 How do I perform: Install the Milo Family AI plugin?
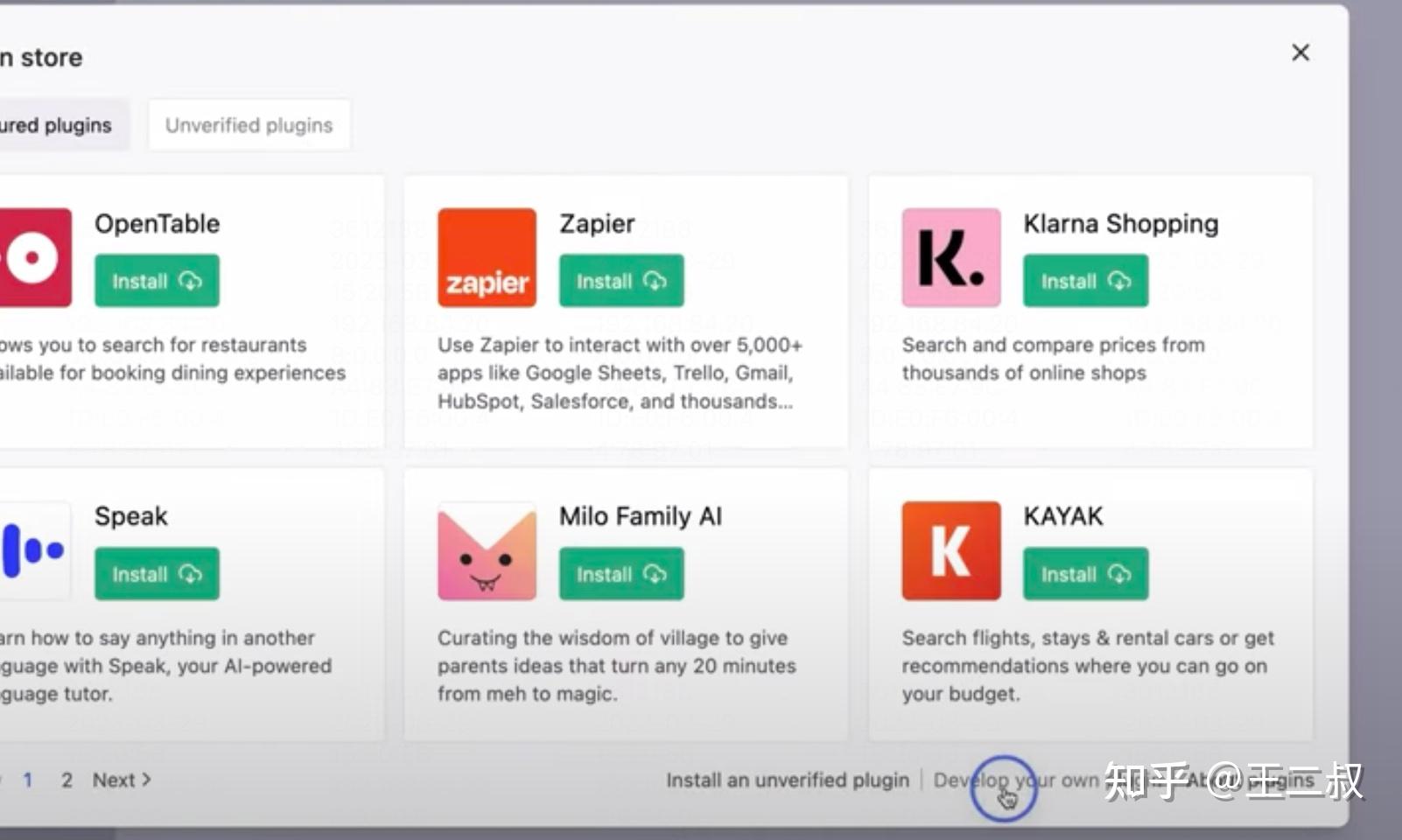click(620, 575)
